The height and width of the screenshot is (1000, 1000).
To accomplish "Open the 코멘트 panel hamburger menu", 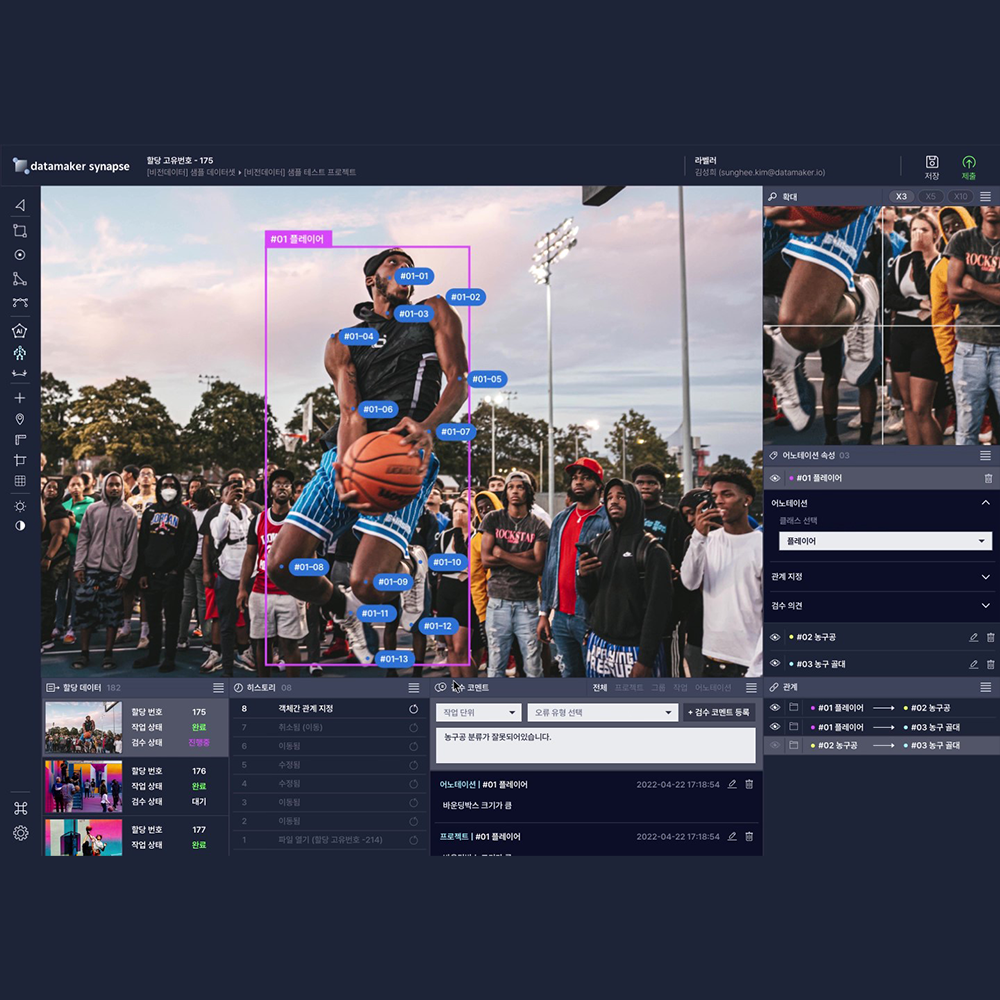I will pyautogui.click(x=751, y=688).
